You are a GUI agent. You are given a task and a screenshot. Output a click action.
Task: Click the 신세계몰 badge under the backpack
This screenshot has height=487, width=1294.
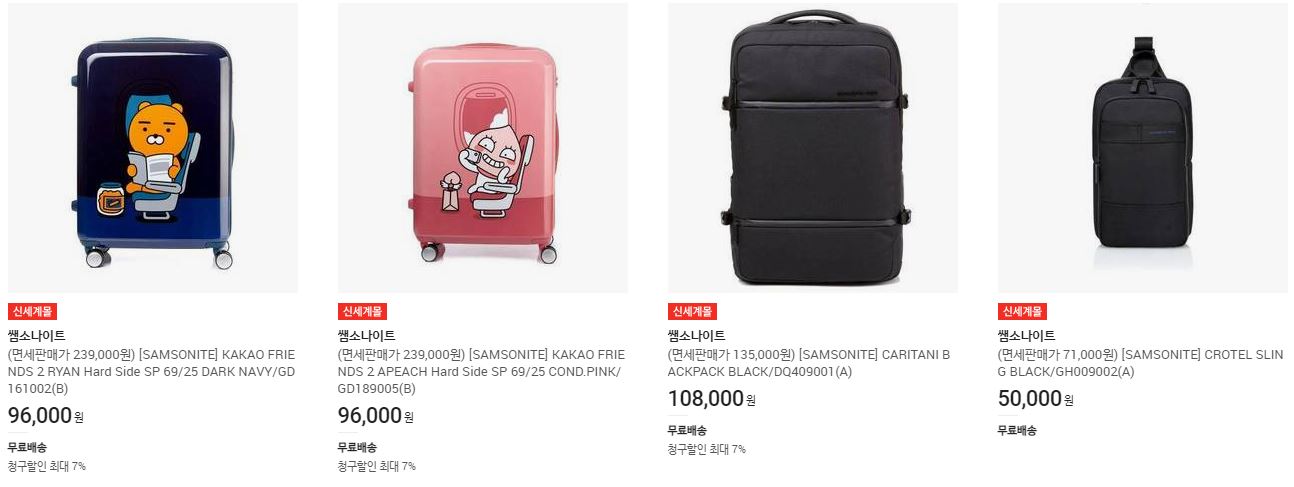(692, 311)
